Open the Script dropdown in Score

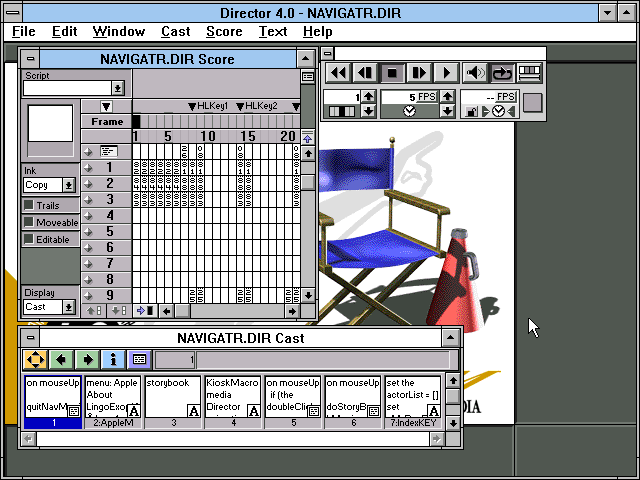[118, 88]
